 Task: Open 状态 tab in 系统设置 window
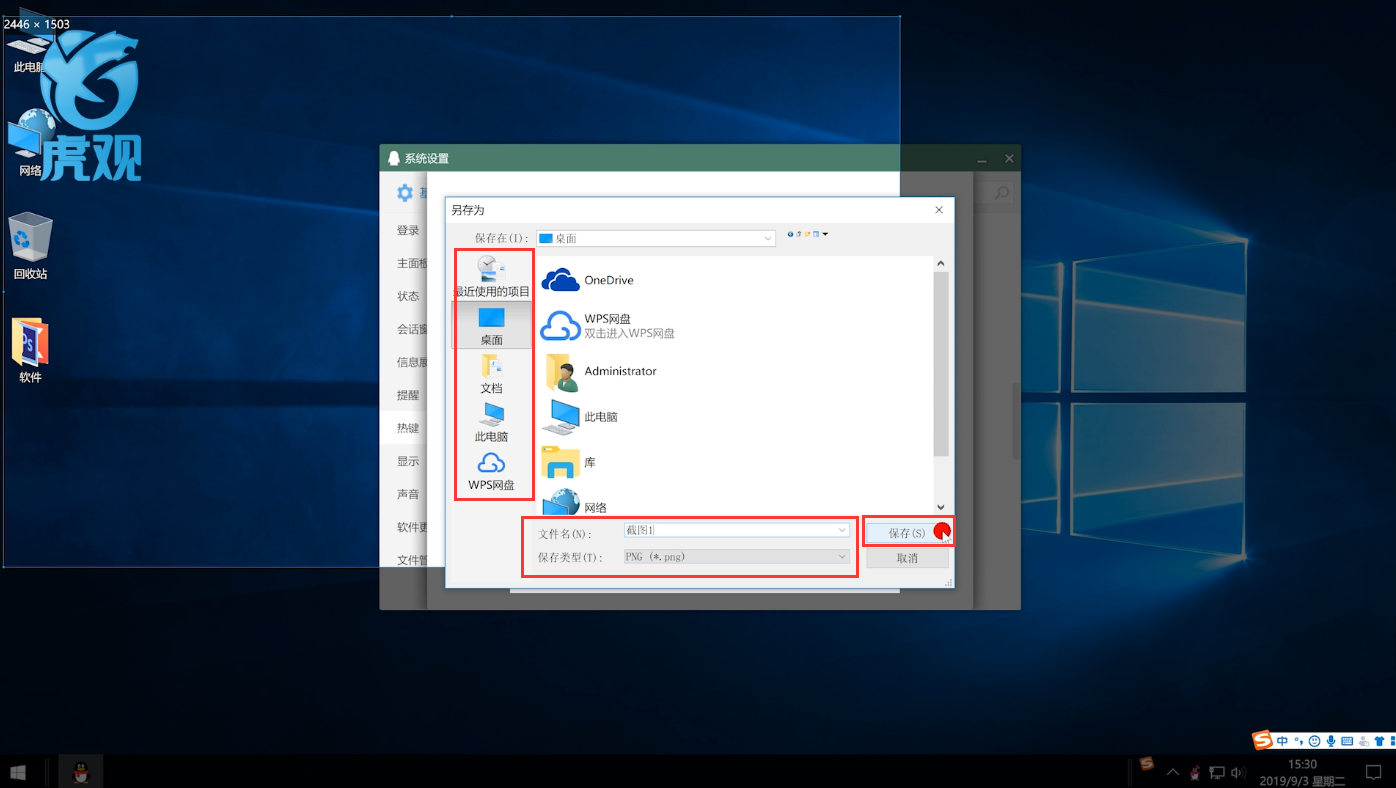[x=408, y=296]
